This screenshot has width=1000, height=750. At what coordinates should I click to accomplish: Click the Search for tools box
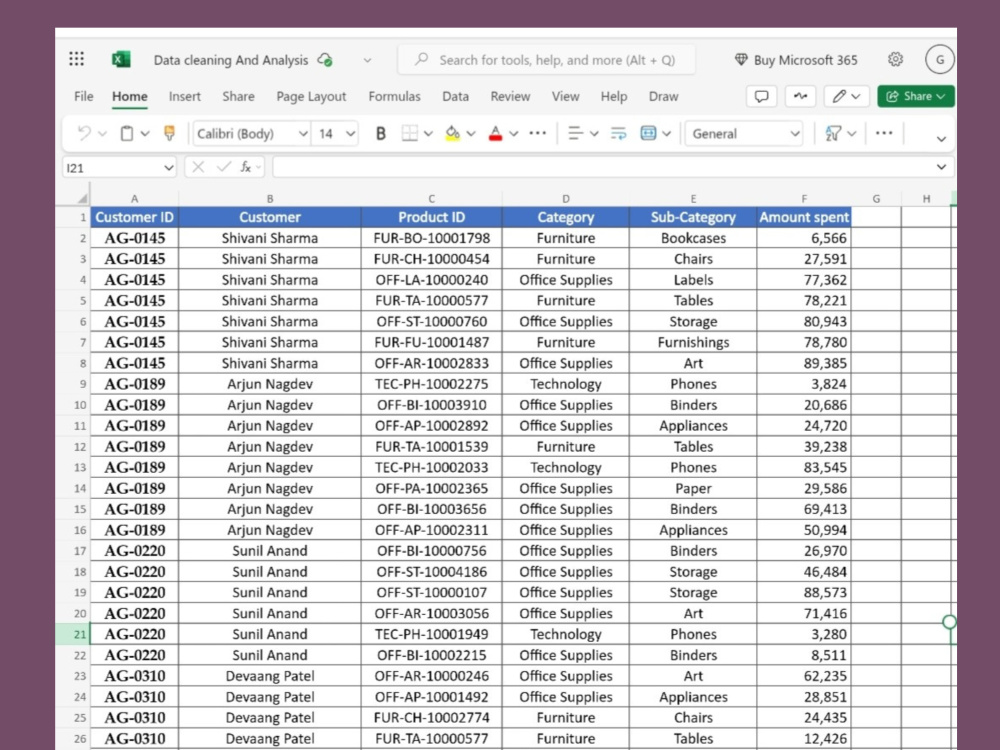[x=547, y=60]
